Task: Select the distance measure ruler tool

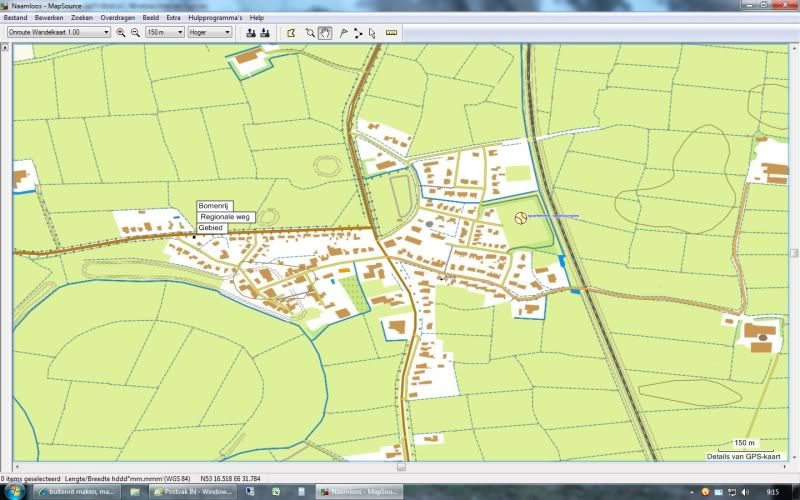Action: tap(391, 32)
